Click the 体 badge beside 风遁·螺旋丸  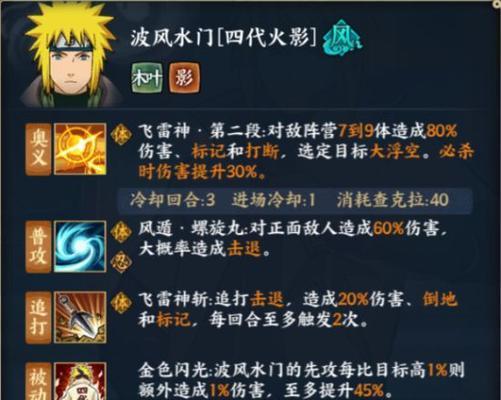[121, 232]
